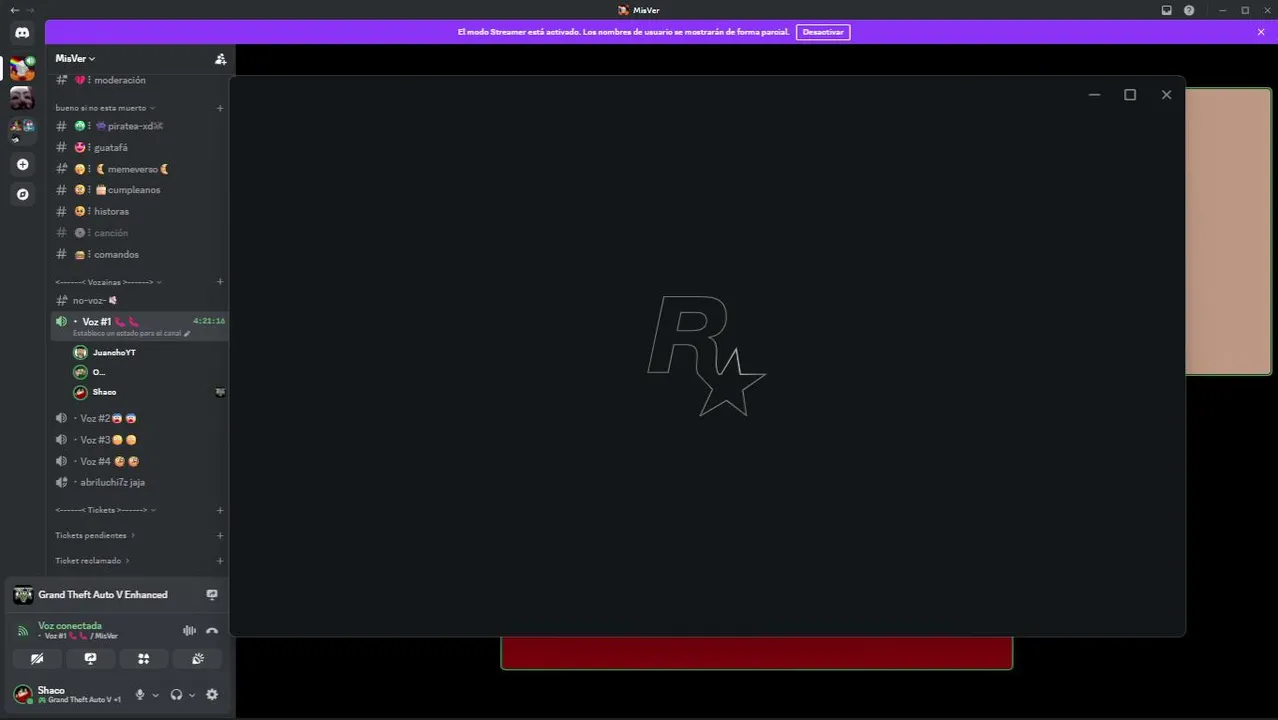This screenshot has width=1278, height=720.
Task: Add channel to Ticket reclamado
Action: point(220,561)
